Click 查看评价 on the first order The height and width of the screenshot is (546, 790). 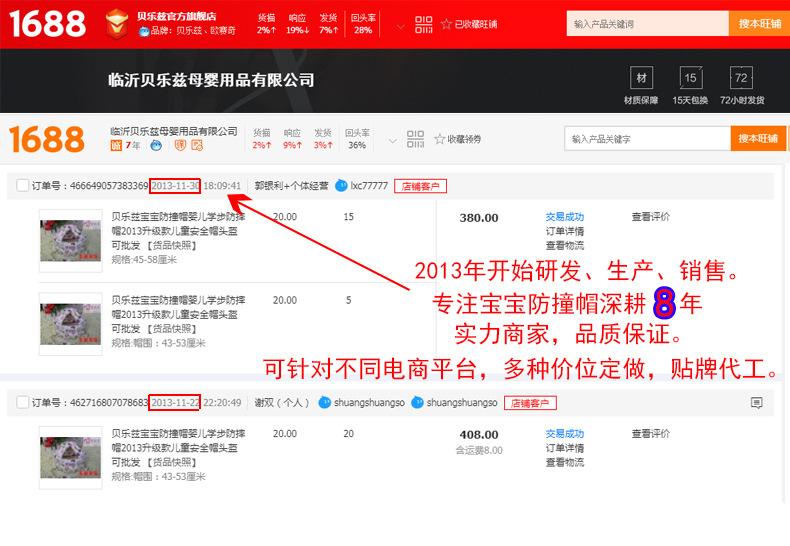(x=650, y=217)
